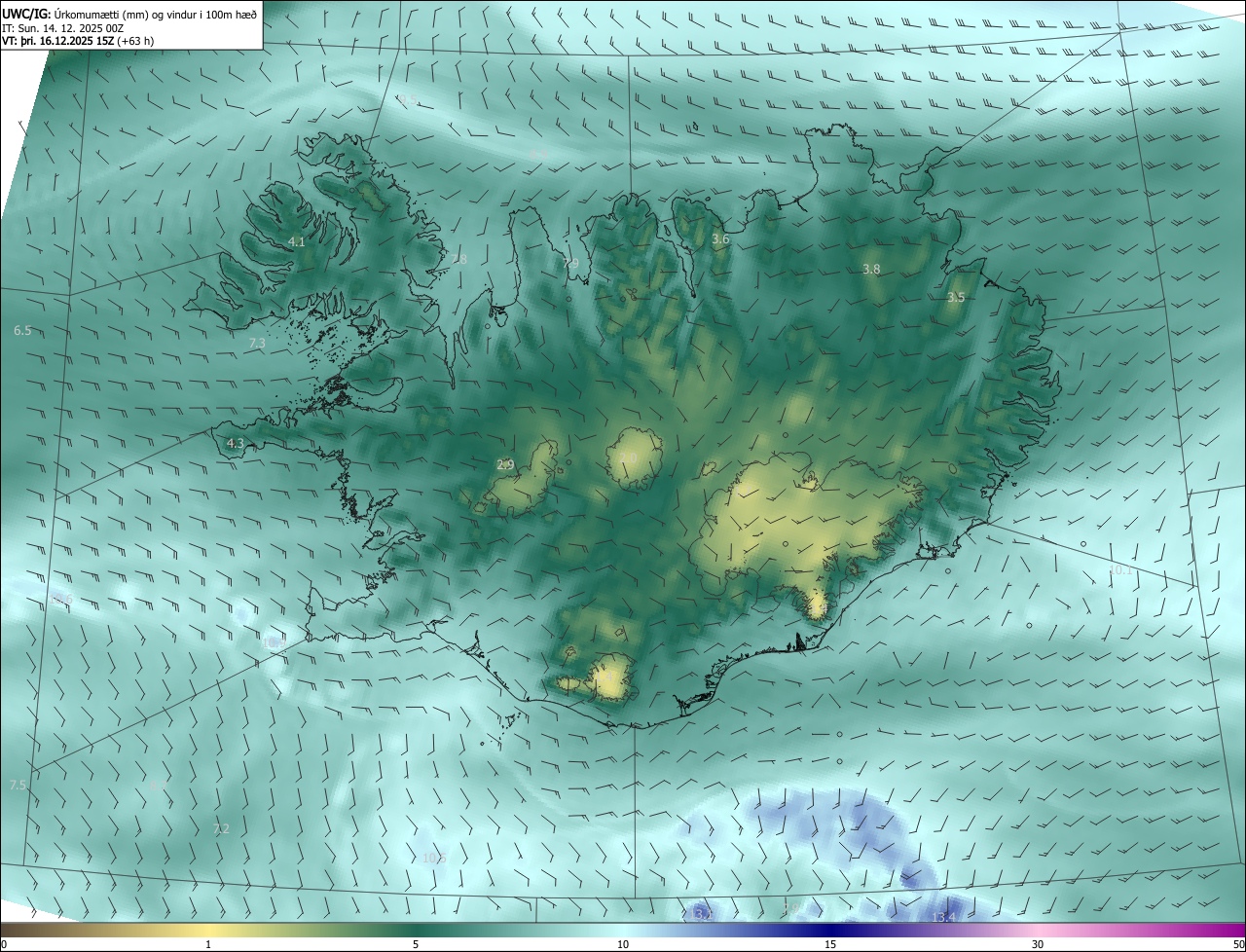Click the 7.2 value over the southwest ocean

point(221,828)
